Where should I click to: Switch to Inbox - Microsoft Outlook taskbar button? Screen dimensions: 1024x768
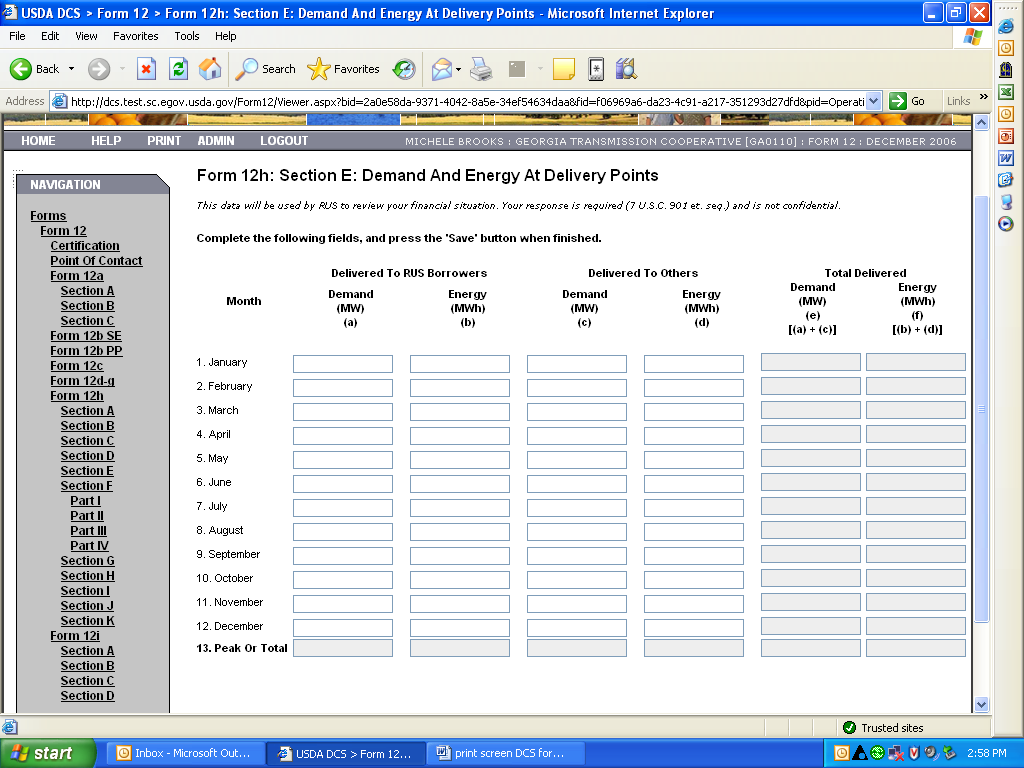[x=189, y=753]
